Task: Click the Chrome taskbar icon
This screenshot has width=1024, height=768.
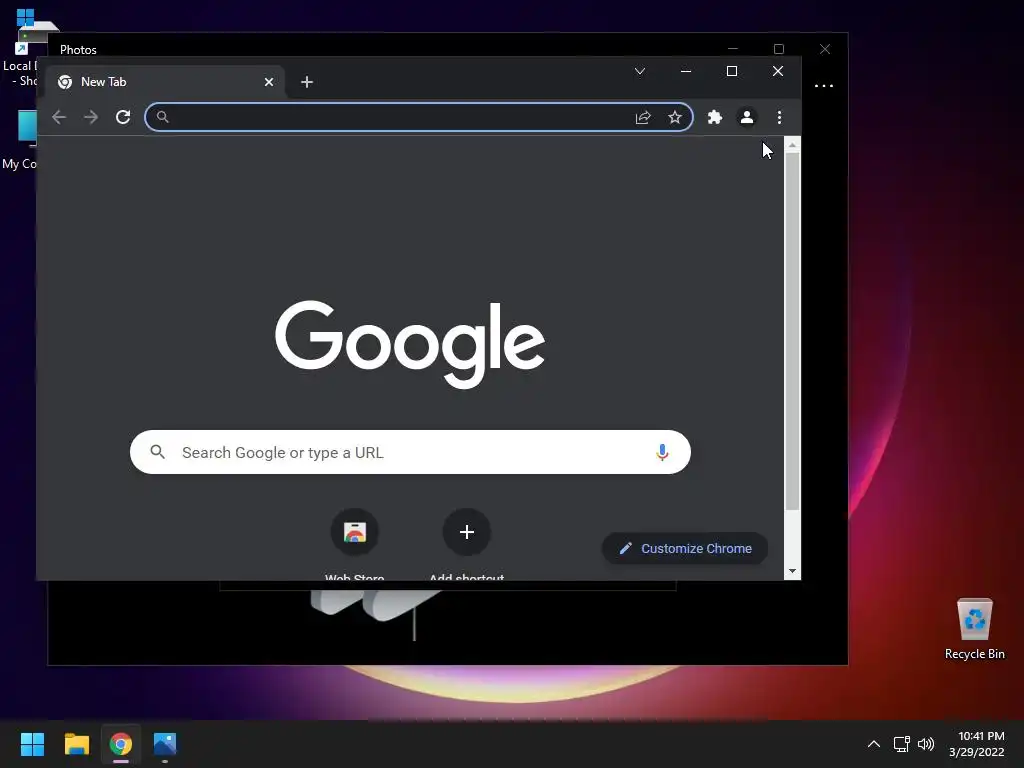Action: (121, 744)
